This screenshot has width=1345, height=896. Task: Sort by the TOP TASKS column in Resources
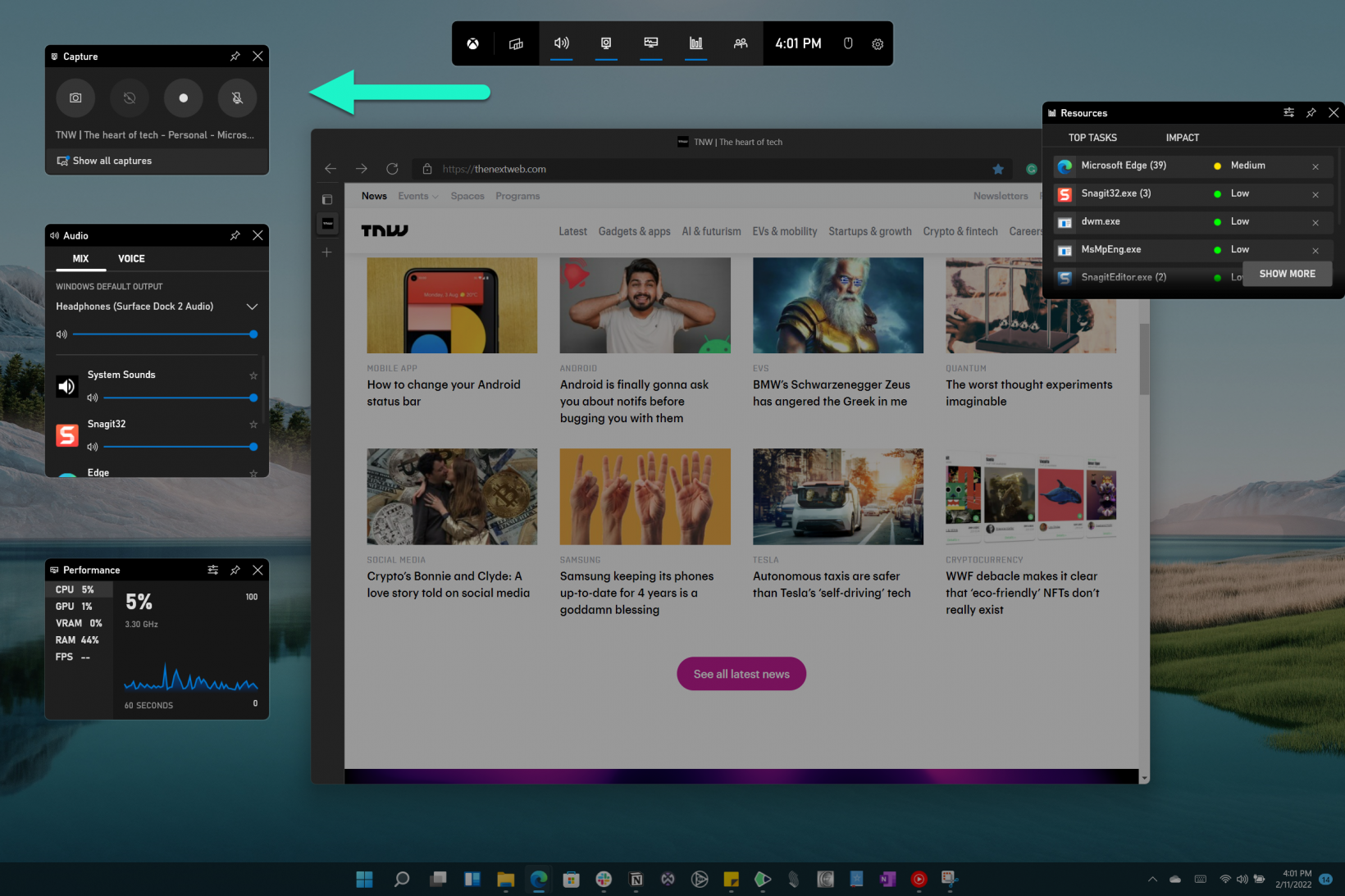click(1092, 138)
